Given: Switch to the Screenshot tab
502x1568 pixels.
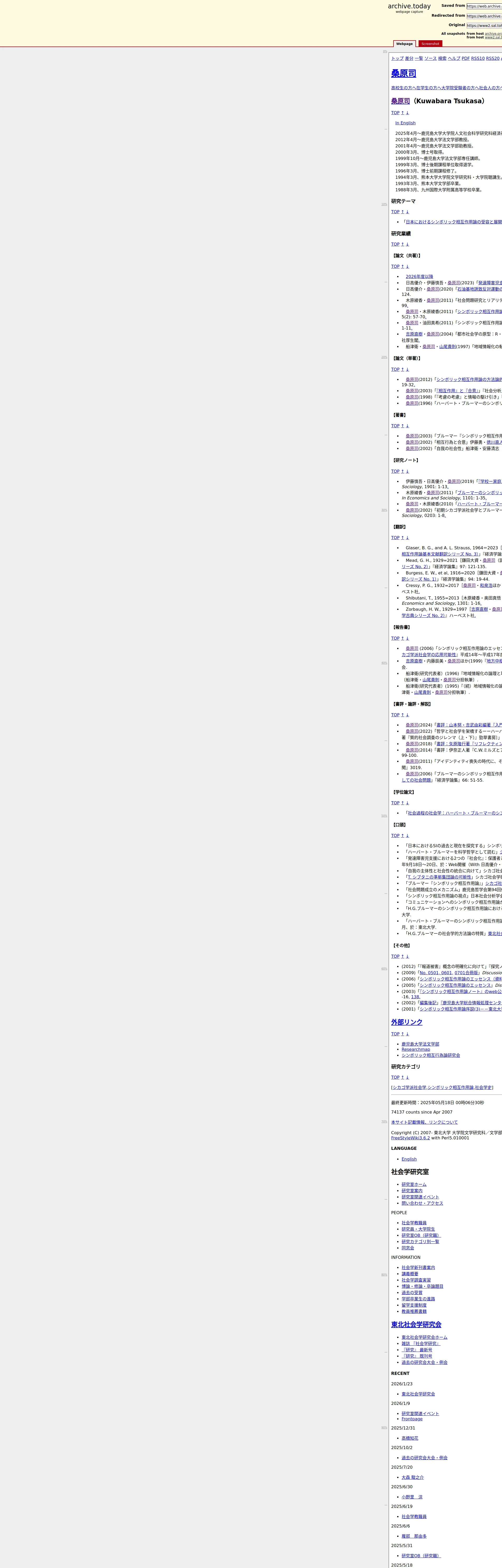Looking at the screenshot, I should 430,44.
